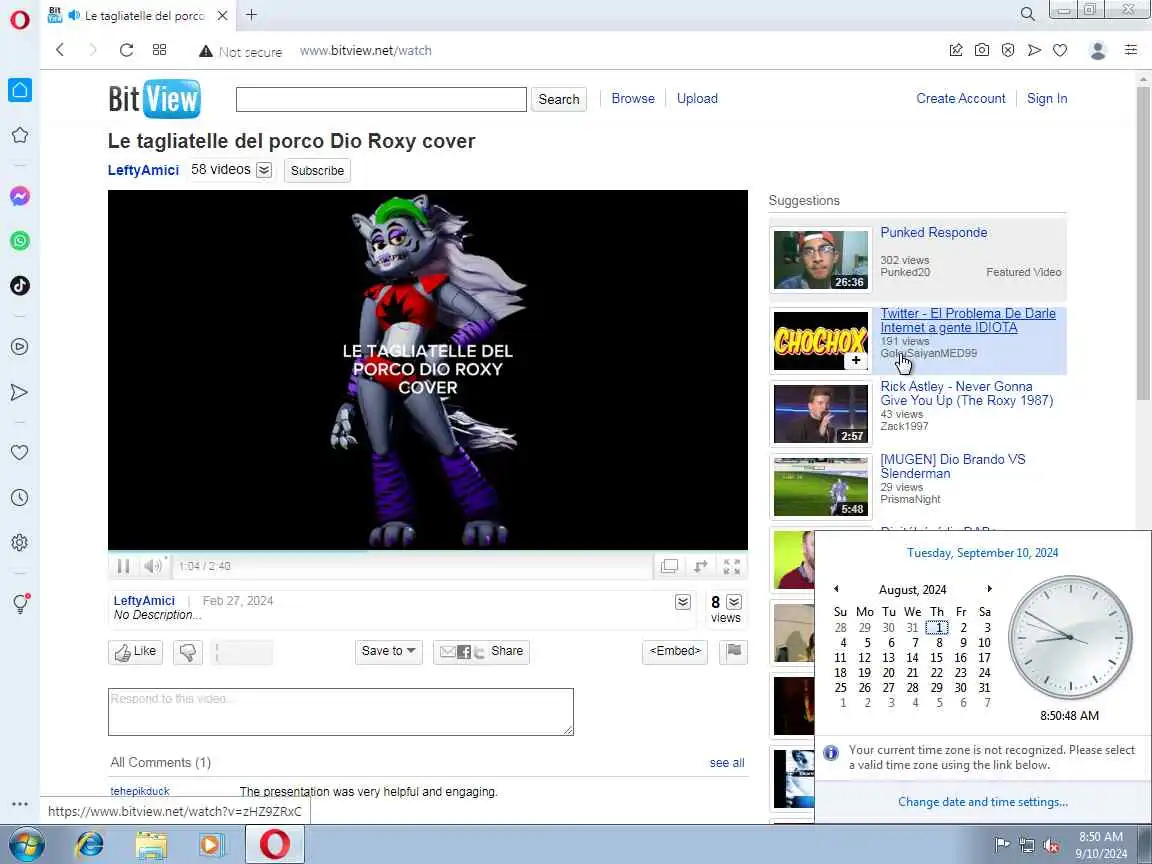Click the Not secure warning icon
Image resolution: width=1152 pixels, height=864 pixels.
pyautogui.click(x=206, y=51)
